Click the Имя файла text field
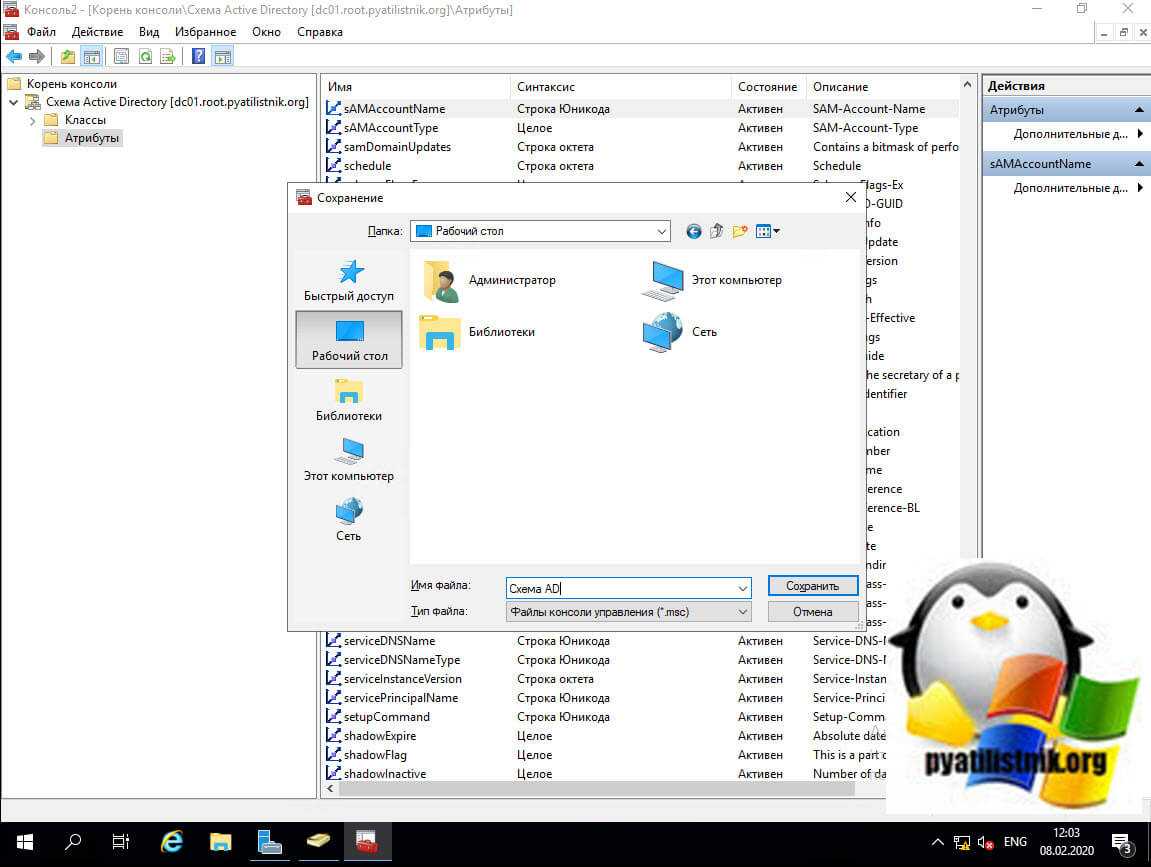 click(x=620, y=588)
